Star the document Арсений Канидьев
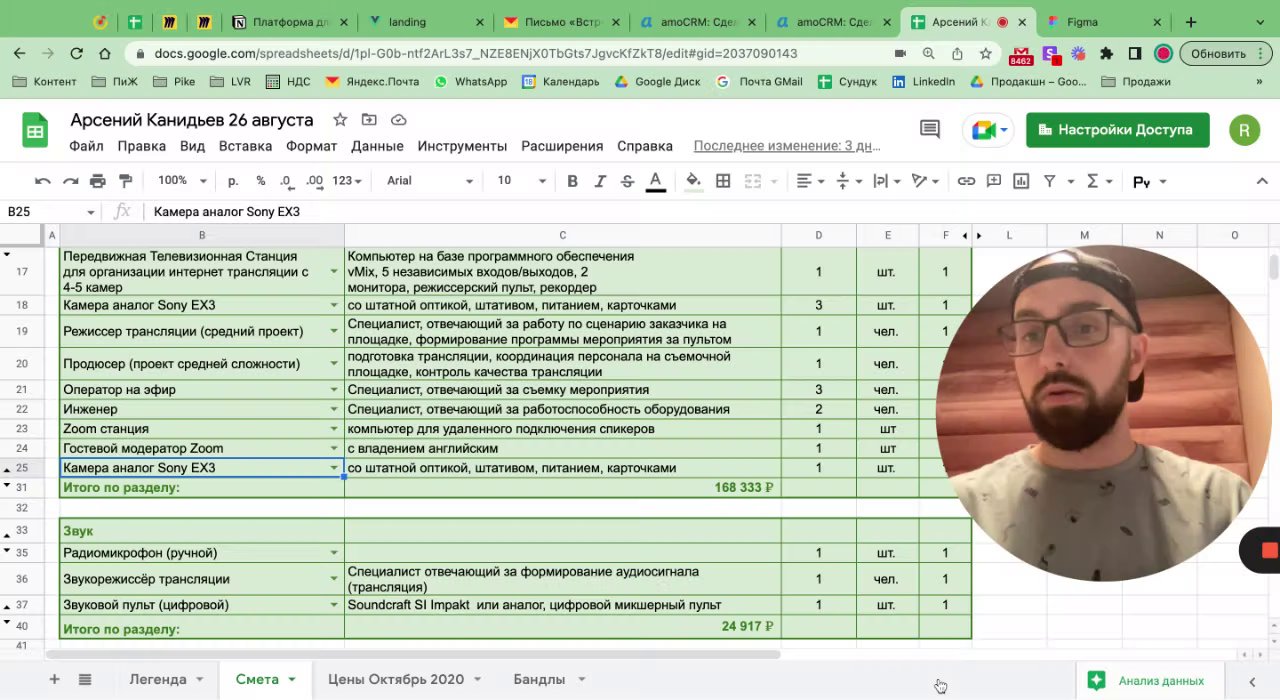The height and width of the screenshot is (700, 1280). (x=340, y=120)
